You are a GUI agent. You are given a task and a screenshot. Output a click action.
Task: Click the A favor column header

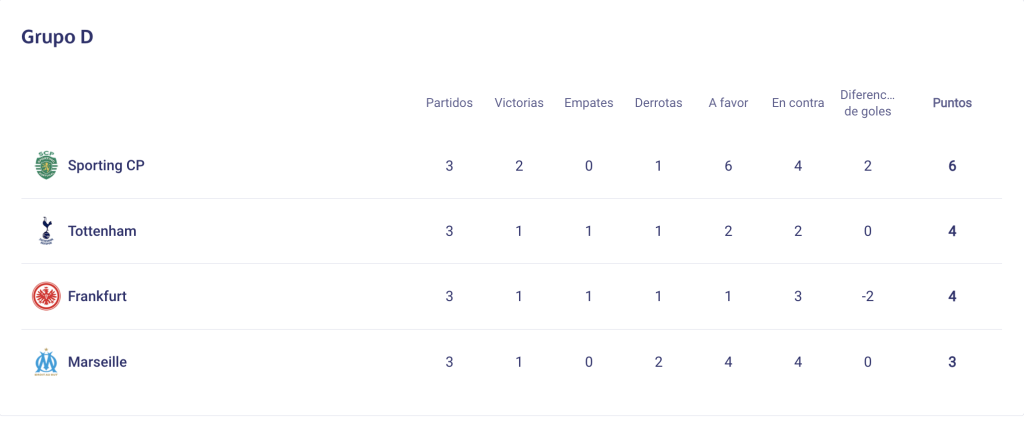728,103
